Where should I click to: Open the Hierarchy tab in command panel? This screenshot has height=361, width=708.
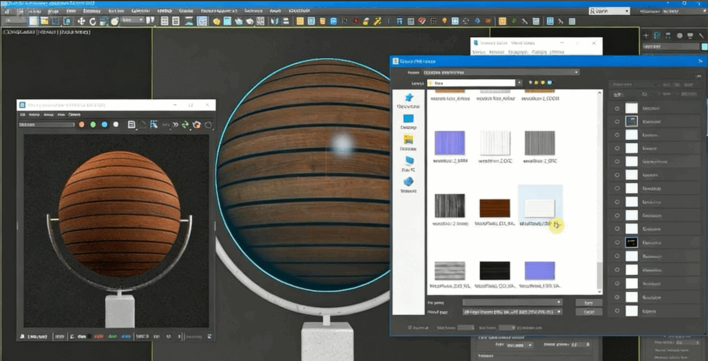(x=668, y=35)
